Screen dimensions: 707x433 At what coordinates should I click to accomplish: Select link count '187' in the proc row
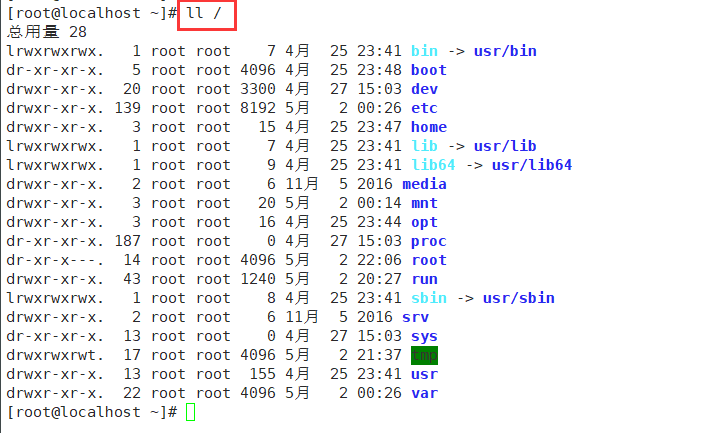127,241
